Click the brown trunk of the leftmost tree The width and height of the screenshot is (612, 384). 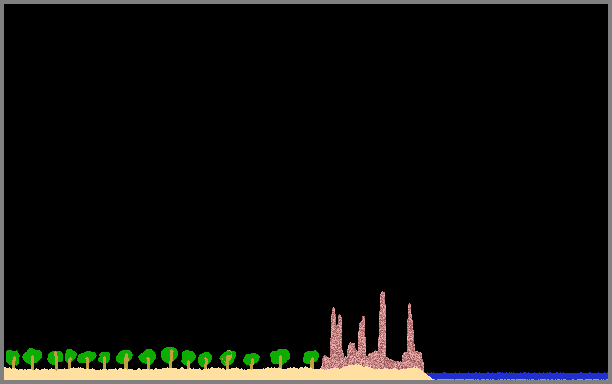[14, 363]
